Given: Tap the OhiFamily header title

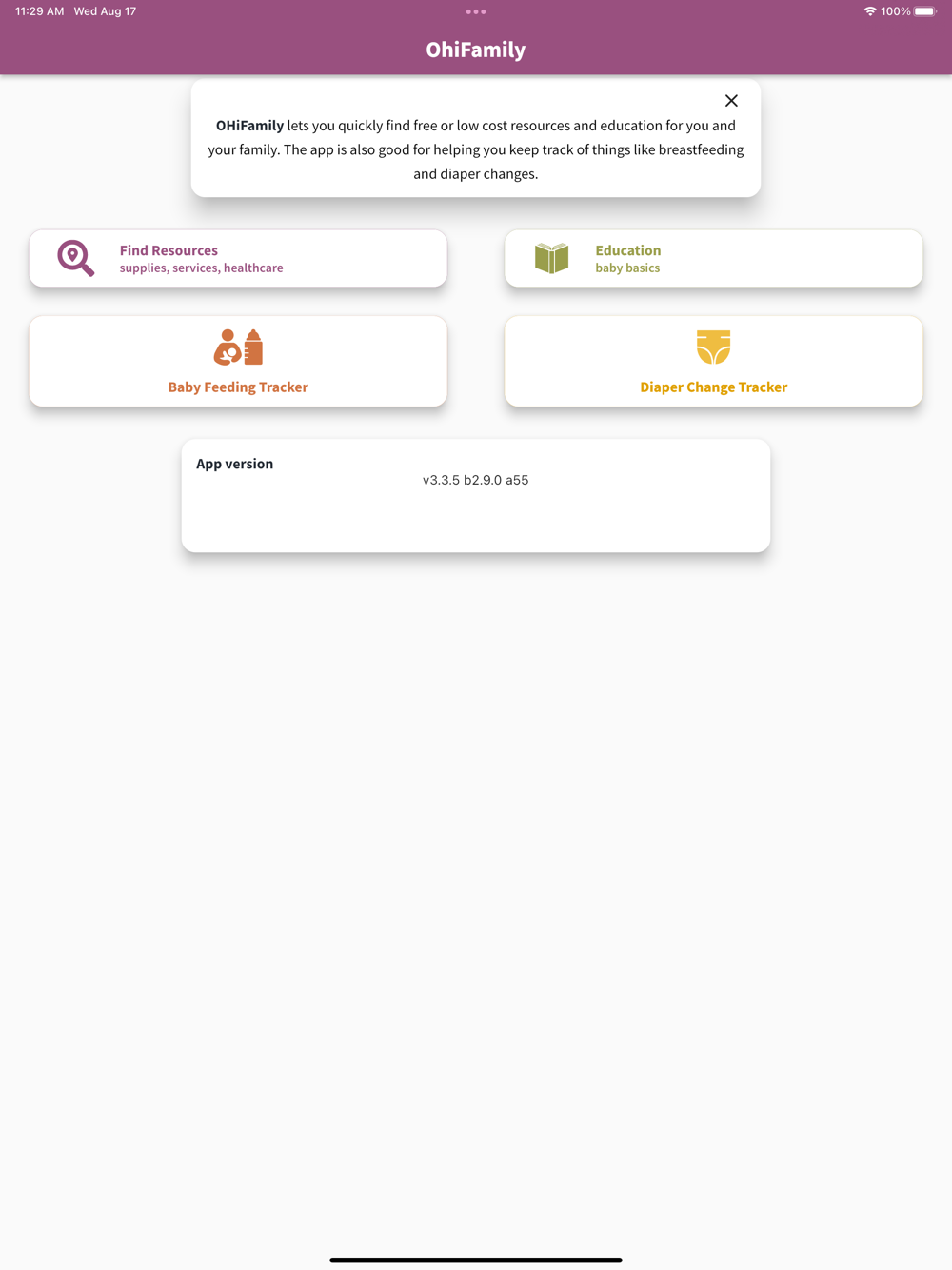Looking at the screenshot, I should coord(476,50).
